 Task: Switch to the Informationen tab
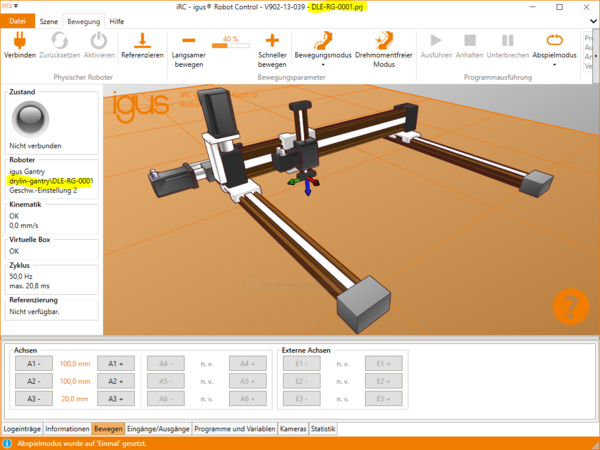tap(67, 429)
